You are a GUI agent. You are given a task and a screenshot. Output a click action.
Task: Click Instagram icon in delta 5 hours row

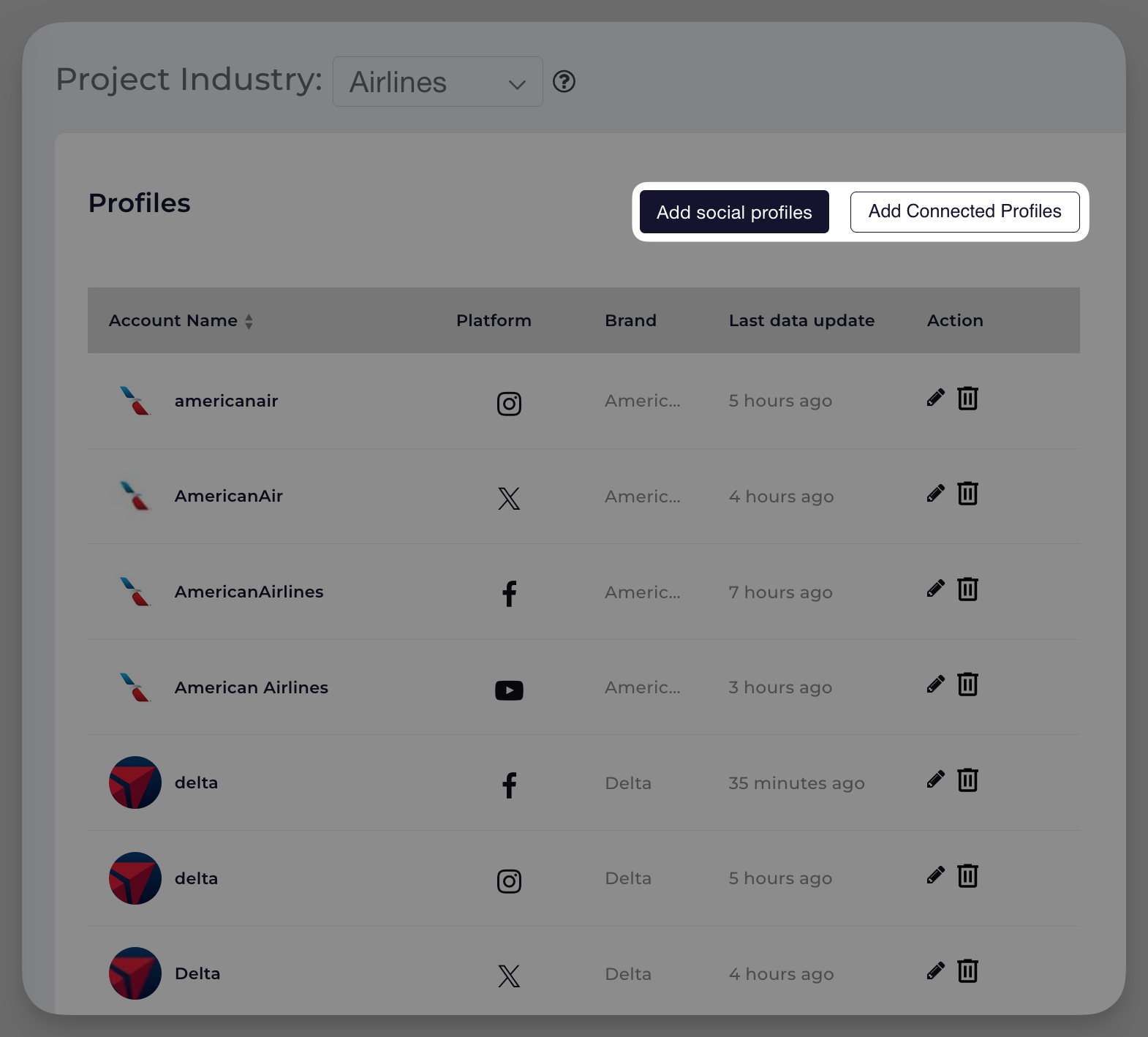tap(509, 881)
